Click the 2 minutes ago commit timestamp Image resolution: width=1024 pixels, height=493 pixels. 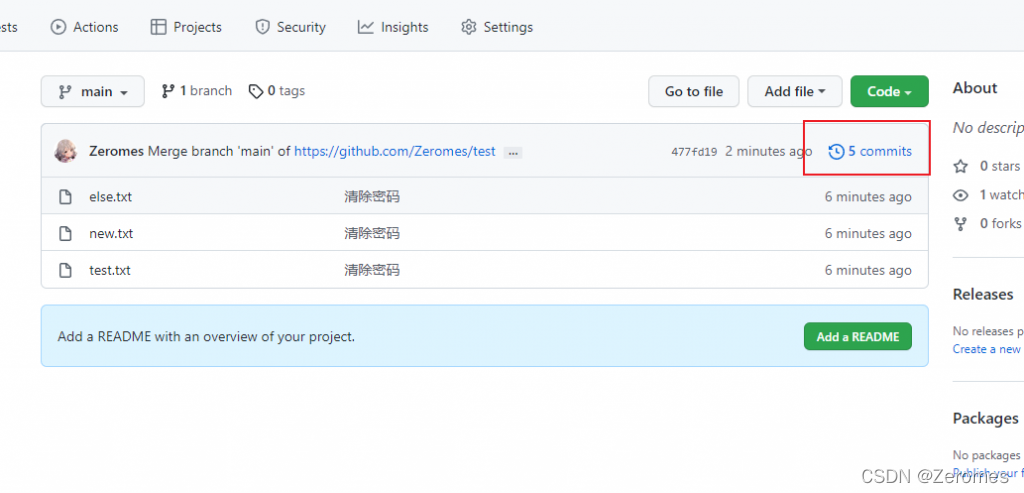tap(769, 151)
